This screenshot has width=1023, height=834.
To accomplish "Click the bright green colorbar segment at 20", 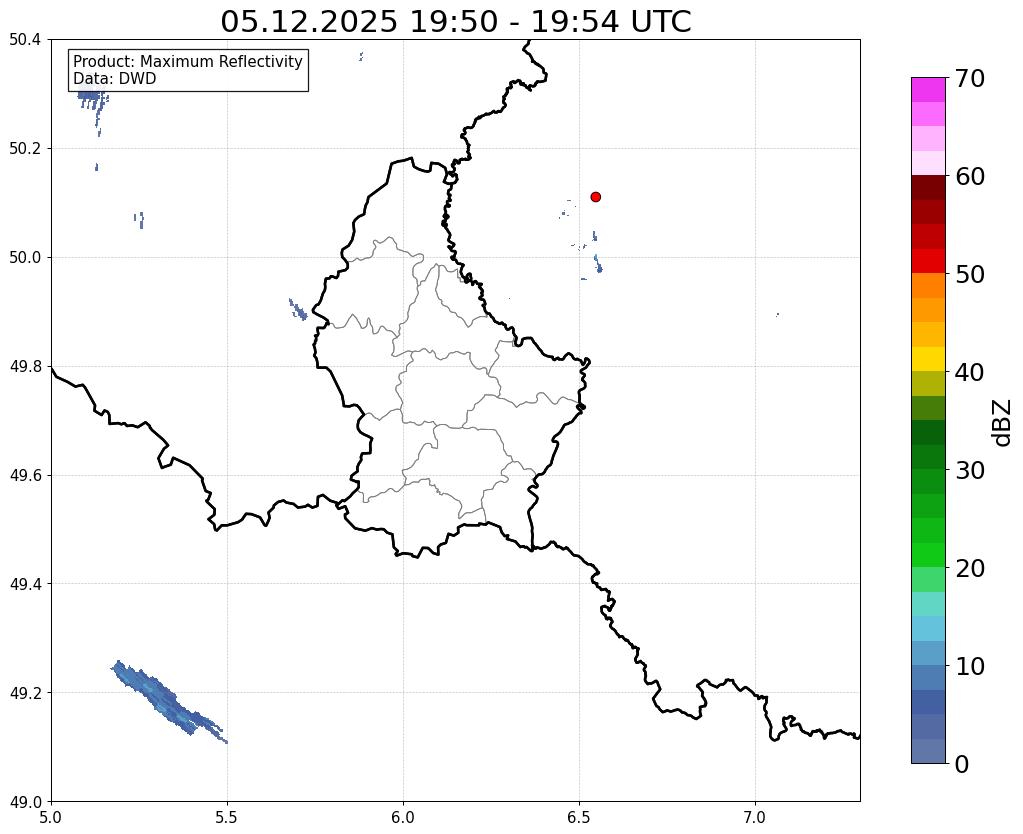I will pyautogui.click(x=928, y=555).
